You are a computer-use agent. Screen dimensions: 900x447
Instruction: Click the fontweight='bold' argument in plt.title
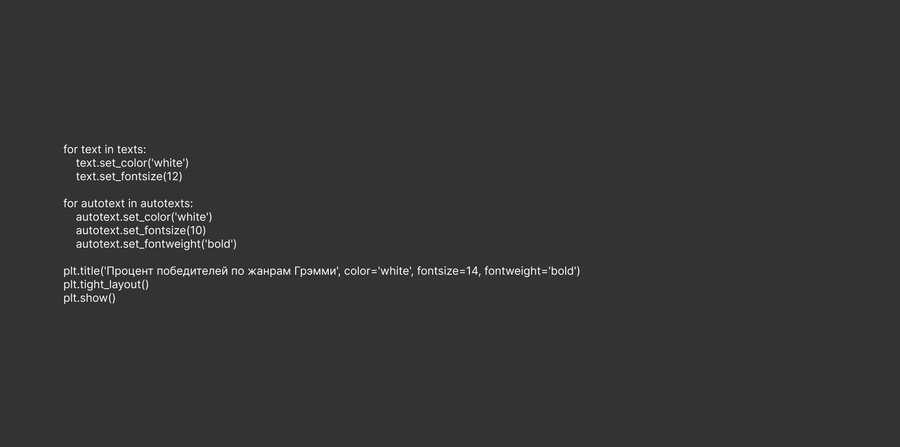(530, 271)
